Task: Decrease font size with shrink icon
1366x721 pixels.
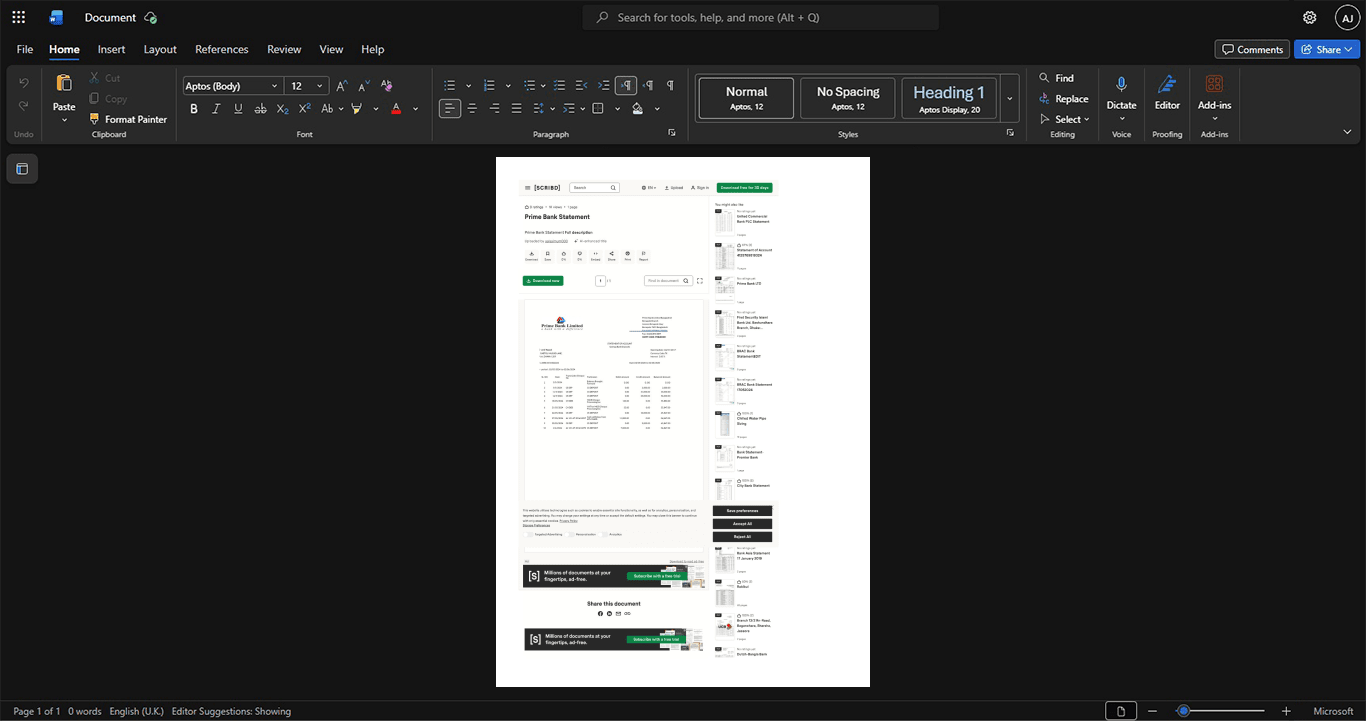Action: click(x=364, y=86)
